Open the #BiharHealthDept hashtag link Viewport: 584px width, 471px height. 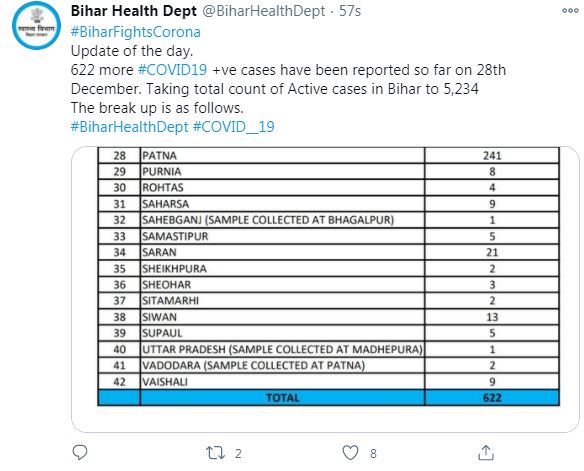(130, 127)
